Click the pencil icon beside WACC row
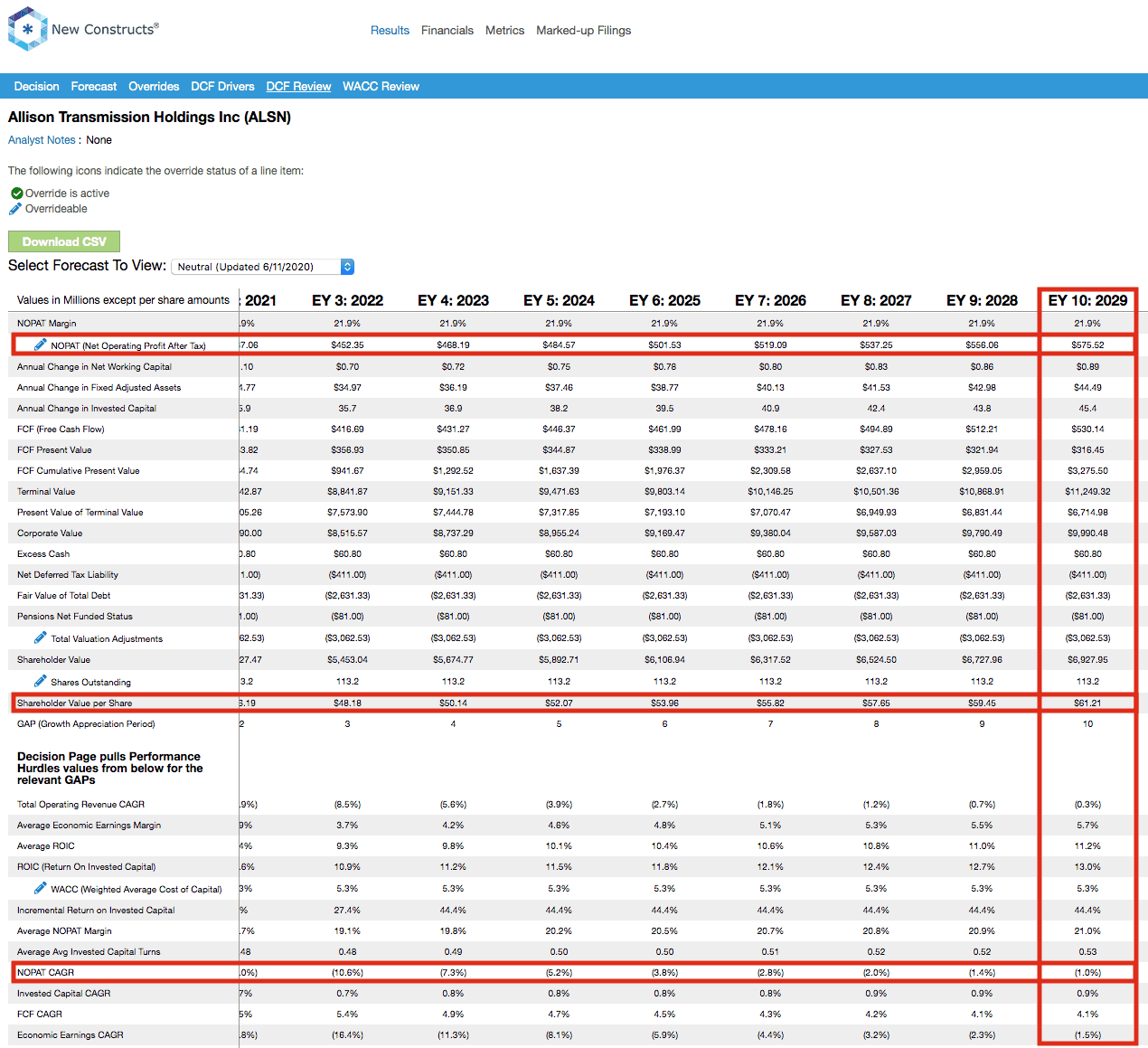The height and width of the screenshot is (1048, 1148). click(41, 888)
